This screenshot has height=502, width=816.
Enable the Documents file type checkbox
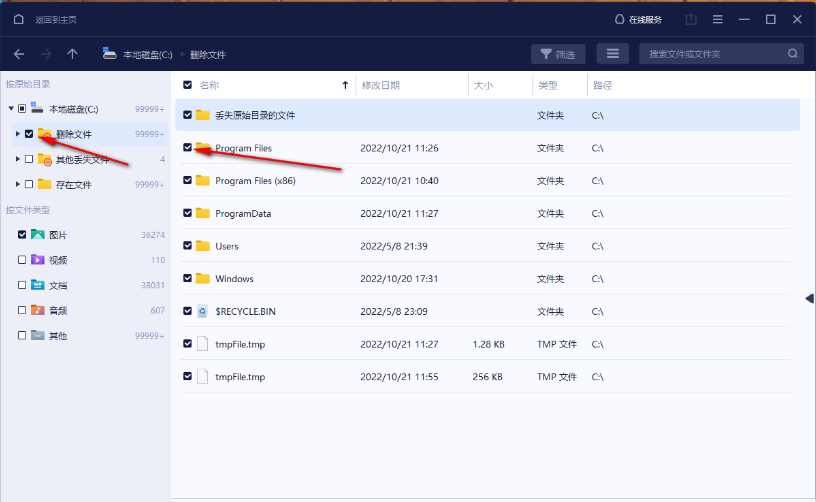point(22,285)
